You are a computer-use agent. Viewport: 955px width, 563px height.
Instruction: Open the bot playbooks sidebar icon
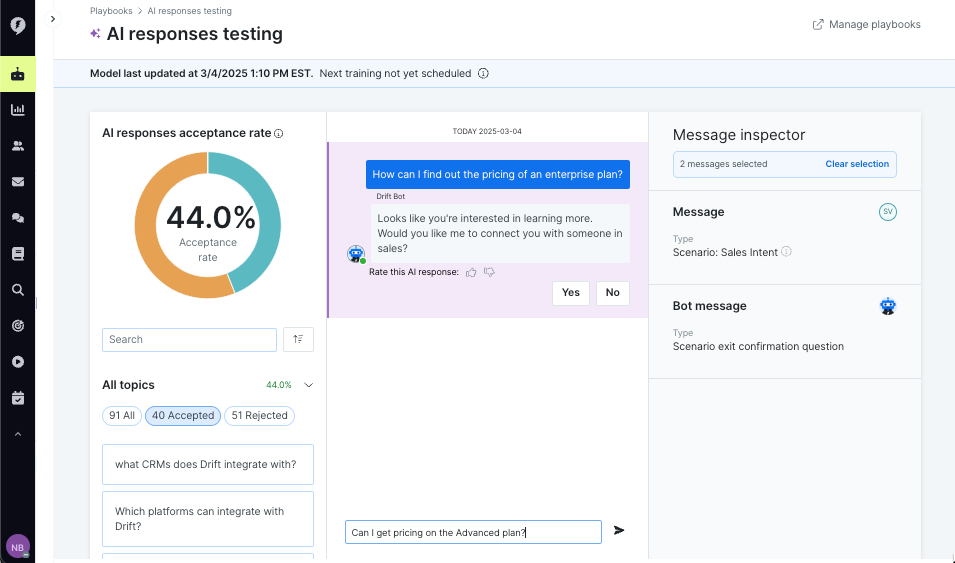[x=18, y=74]
